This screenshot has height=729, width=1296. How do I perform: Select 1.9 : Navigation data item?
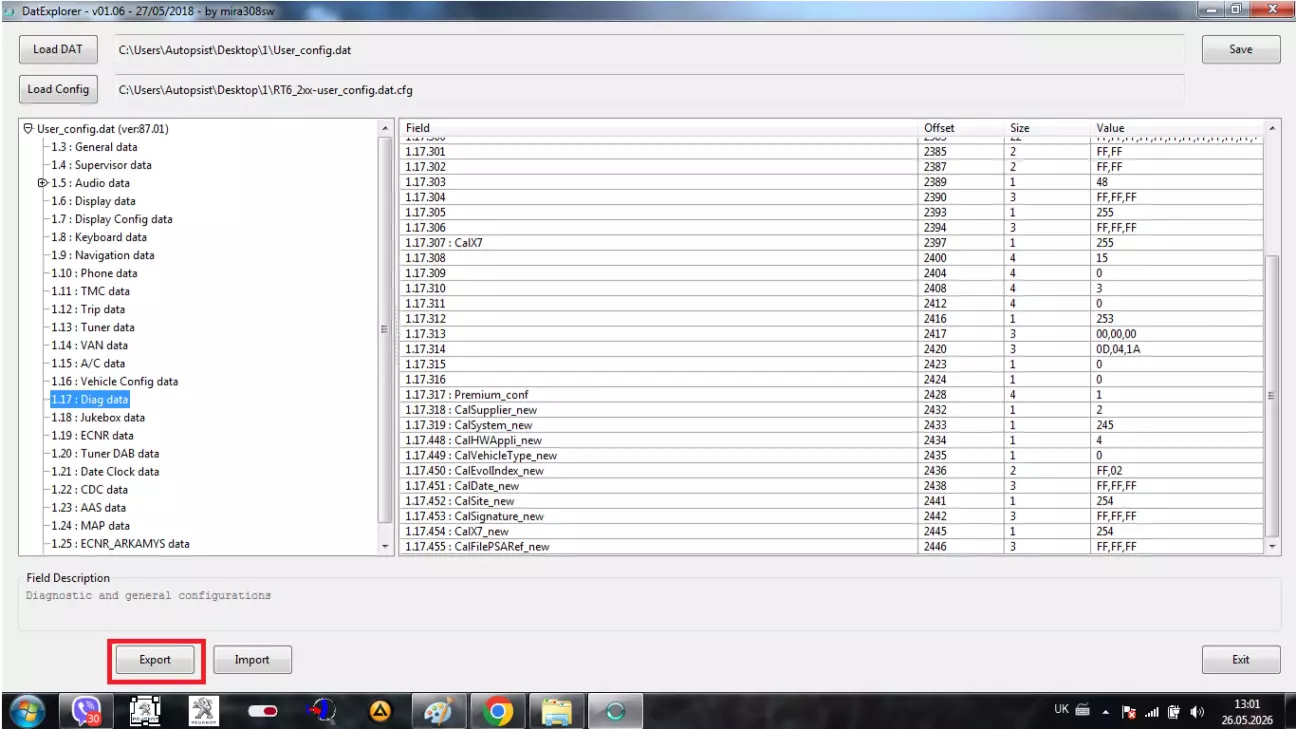[x=103, y=255]
